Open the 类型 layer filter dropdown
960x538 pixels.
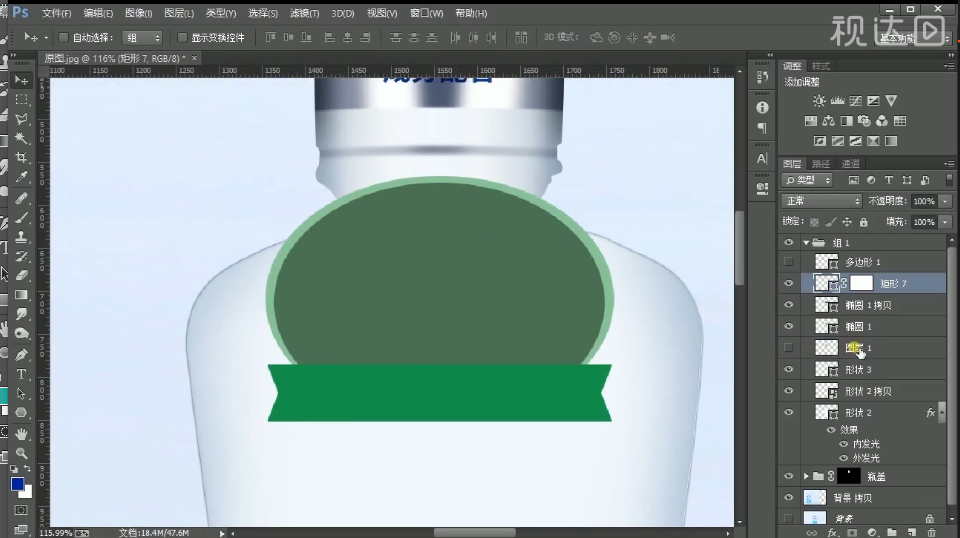[x=808, y=180]
